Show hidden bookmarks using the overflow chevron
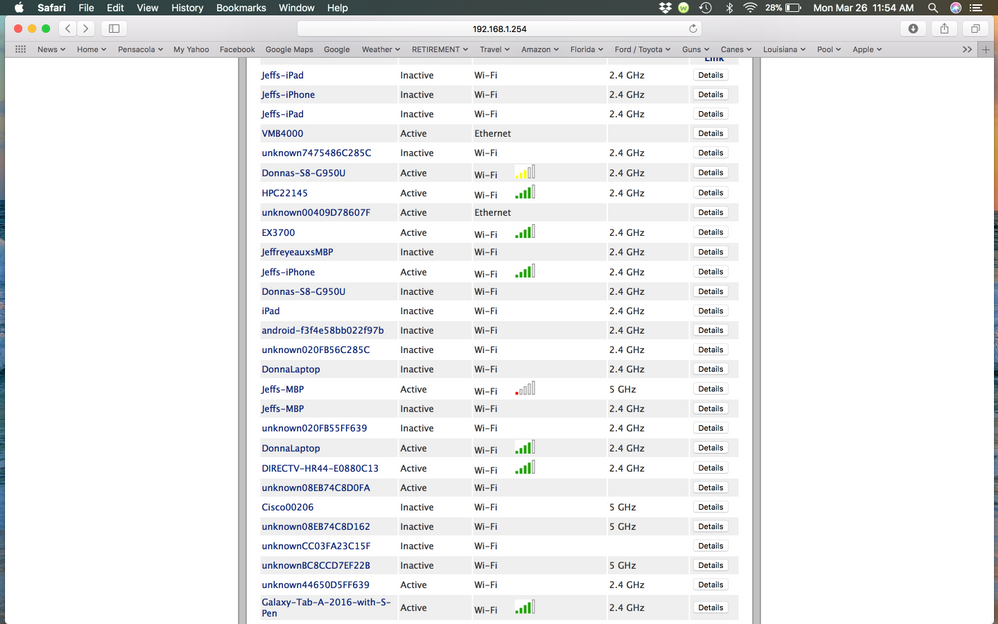 coord(967,49)
